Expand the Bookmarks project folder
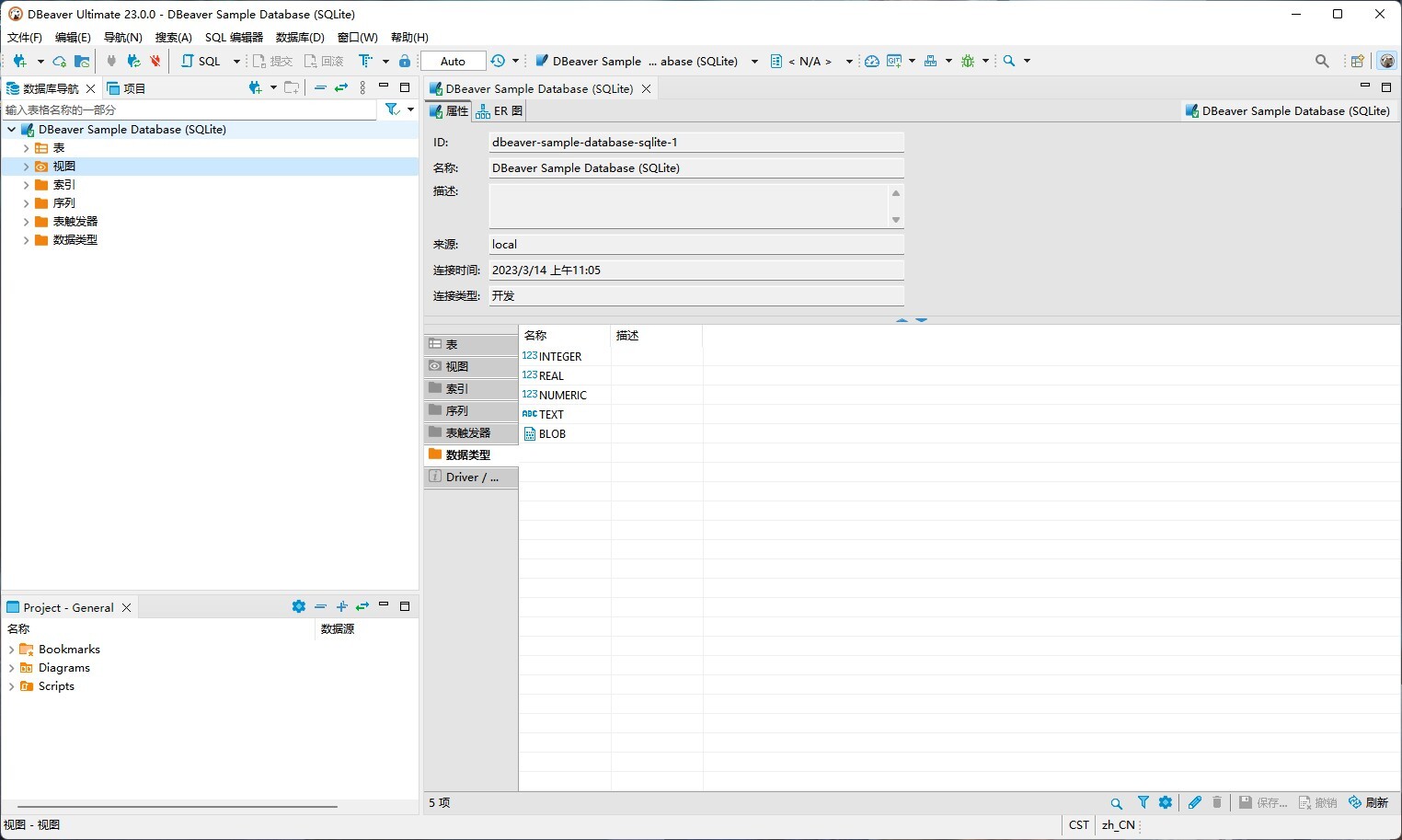 click(x=11, y=650)
